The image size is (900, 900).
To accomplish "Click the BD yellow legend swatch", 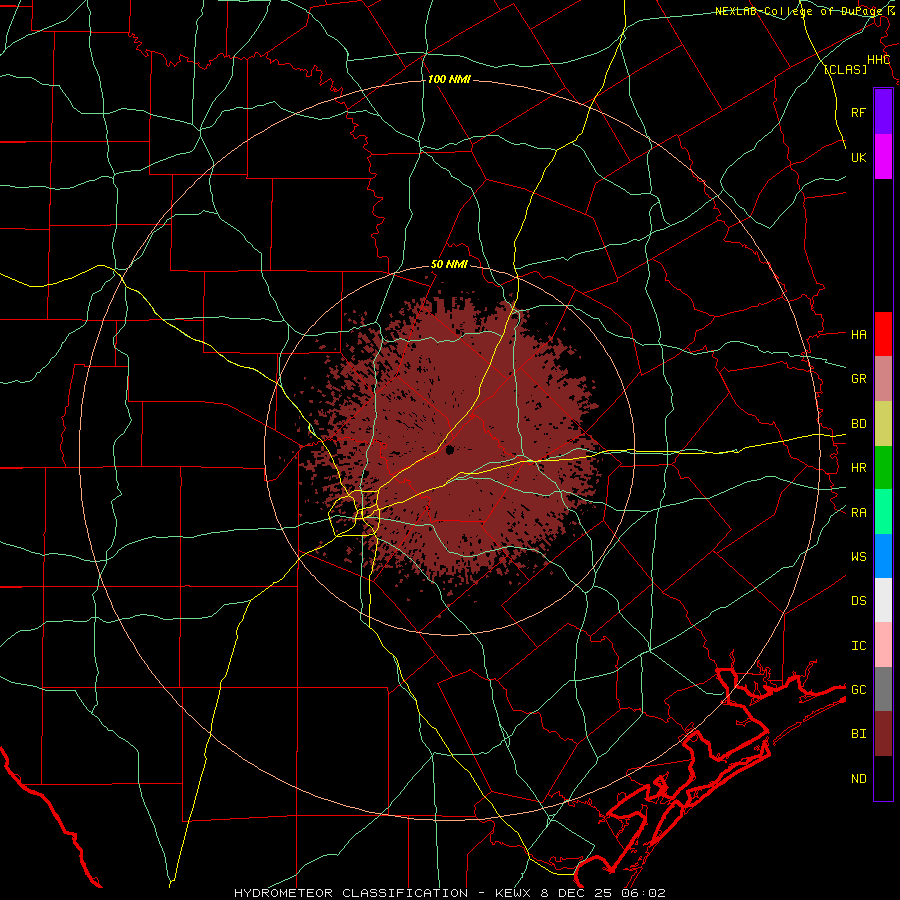I will coord(883,424).
